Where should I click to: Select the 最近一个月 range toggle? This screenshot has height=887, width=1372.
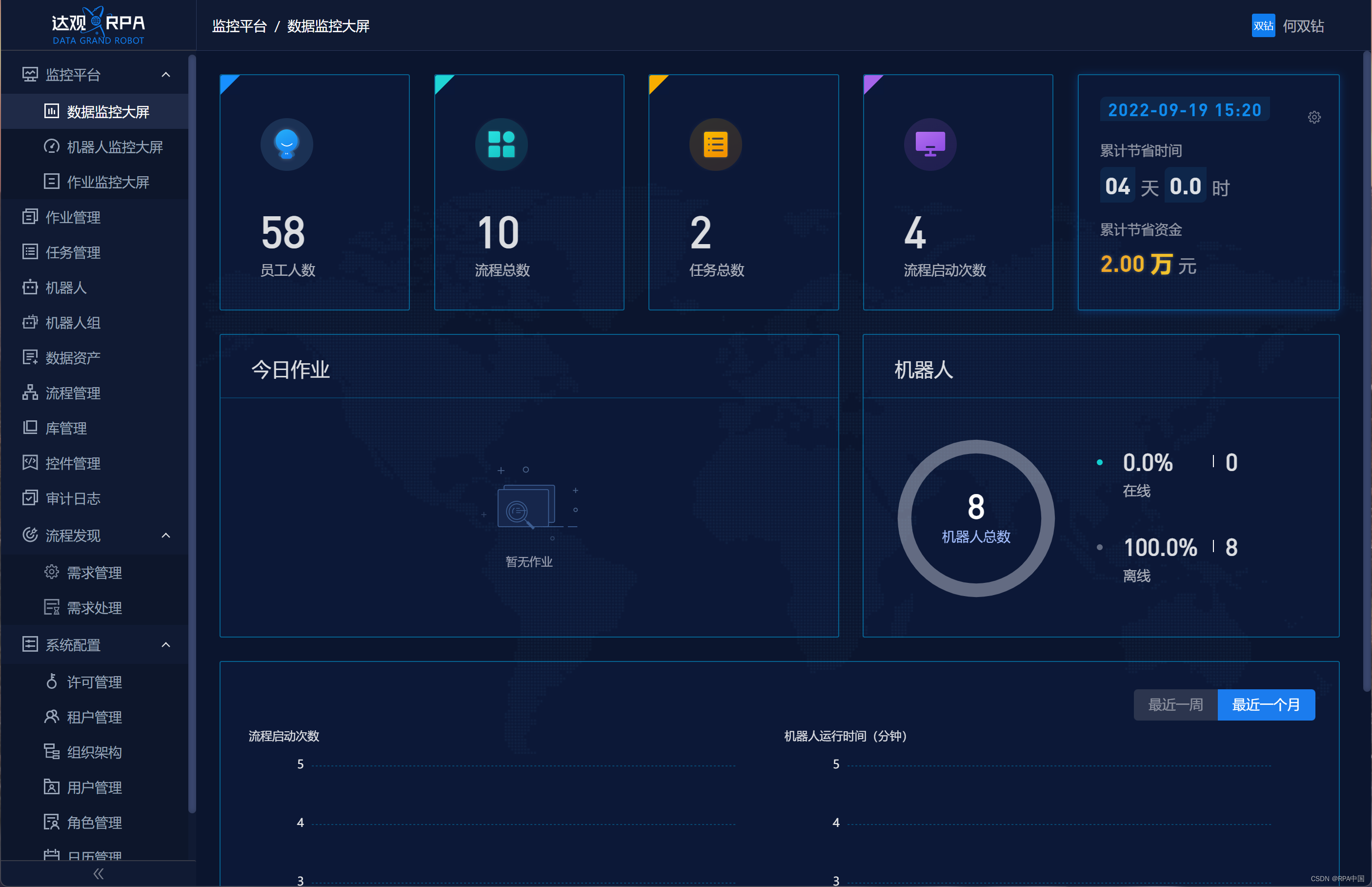pyautogui.click(x=1266, y=704)
